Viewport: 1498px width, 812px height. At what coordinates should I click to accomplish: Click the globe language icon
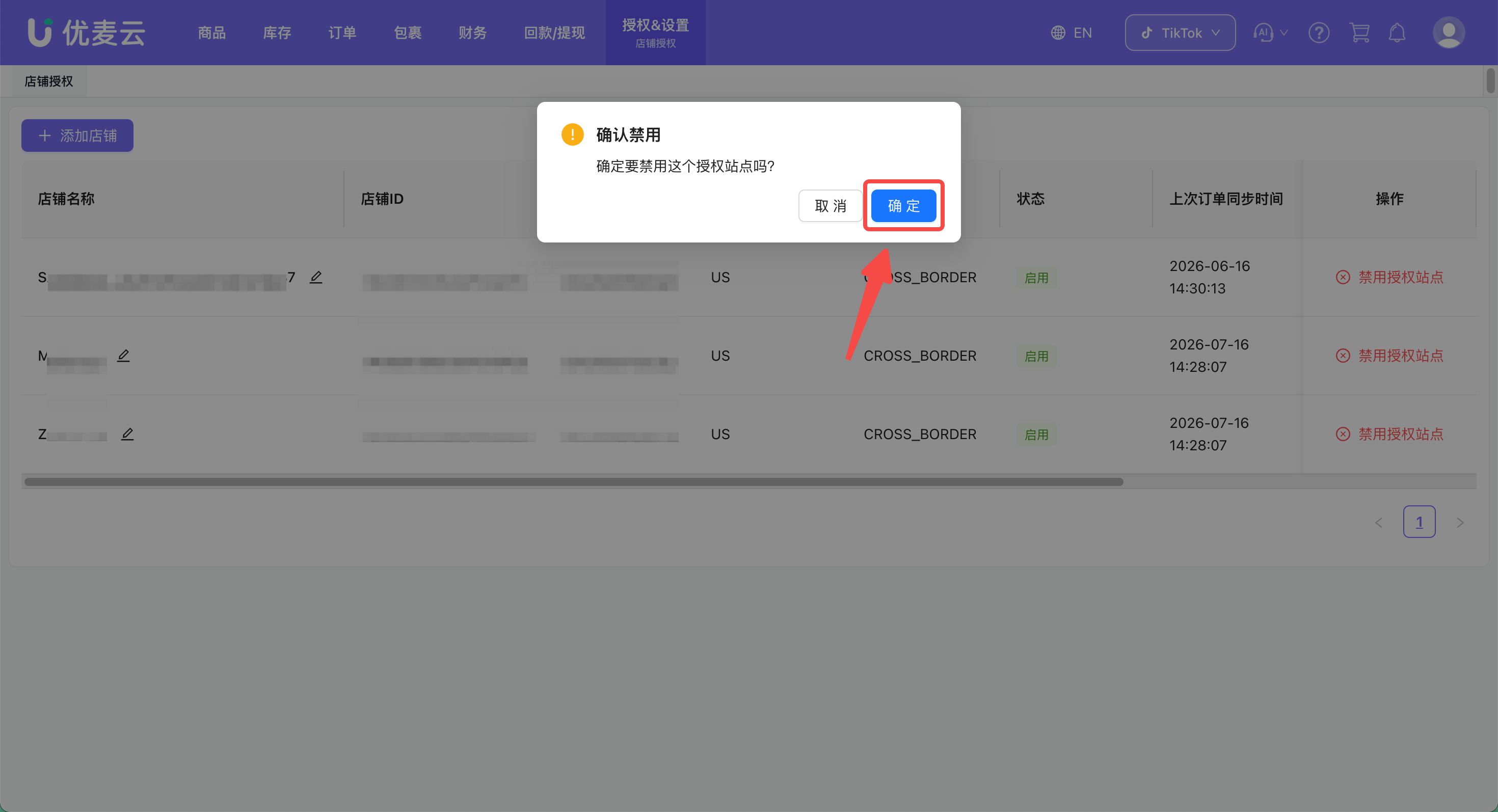(x=1058, y=33)
